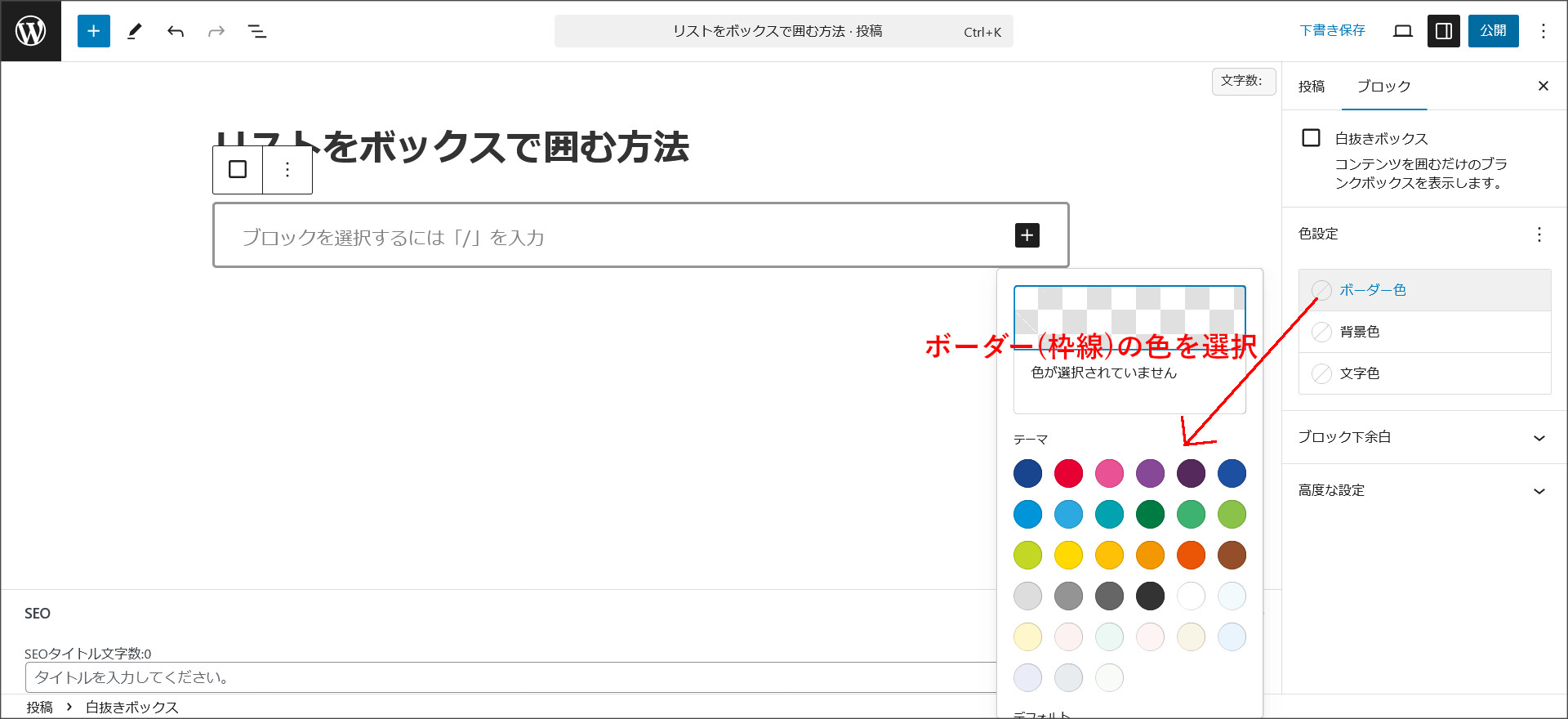Select 投稿 in the bottom breadcrumb
This screenshot has height=719, width=1568.
(x=39, y=708)
